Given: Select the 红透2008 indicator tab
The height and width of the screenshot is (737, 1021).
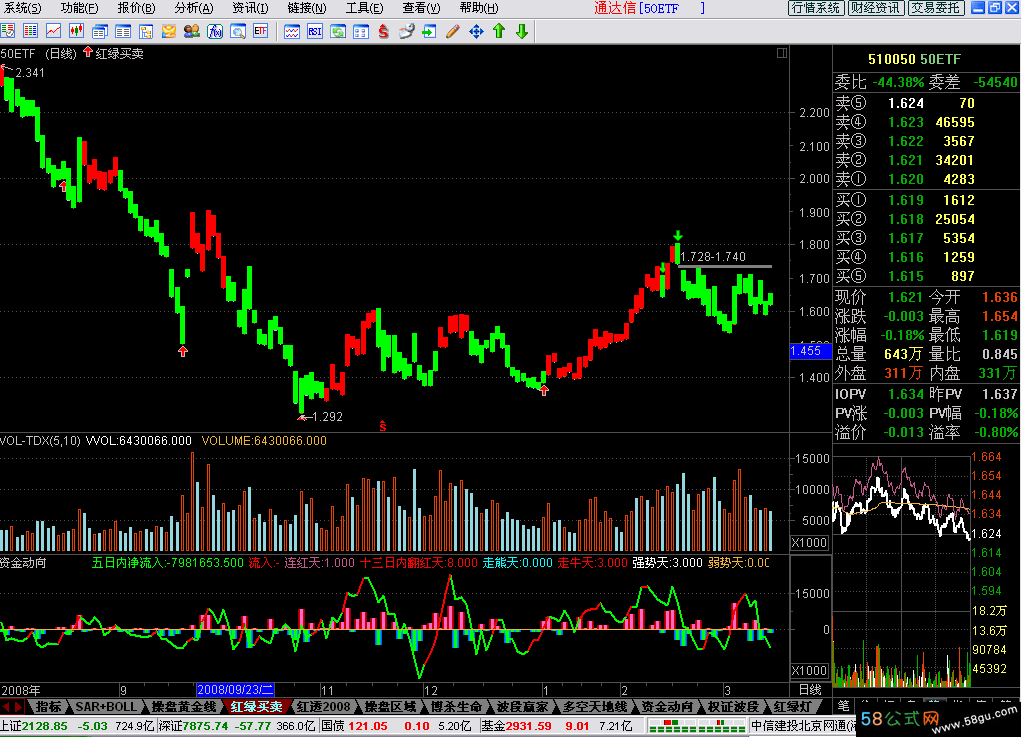Looking at the screenshot, I should (x=323, y=706).
